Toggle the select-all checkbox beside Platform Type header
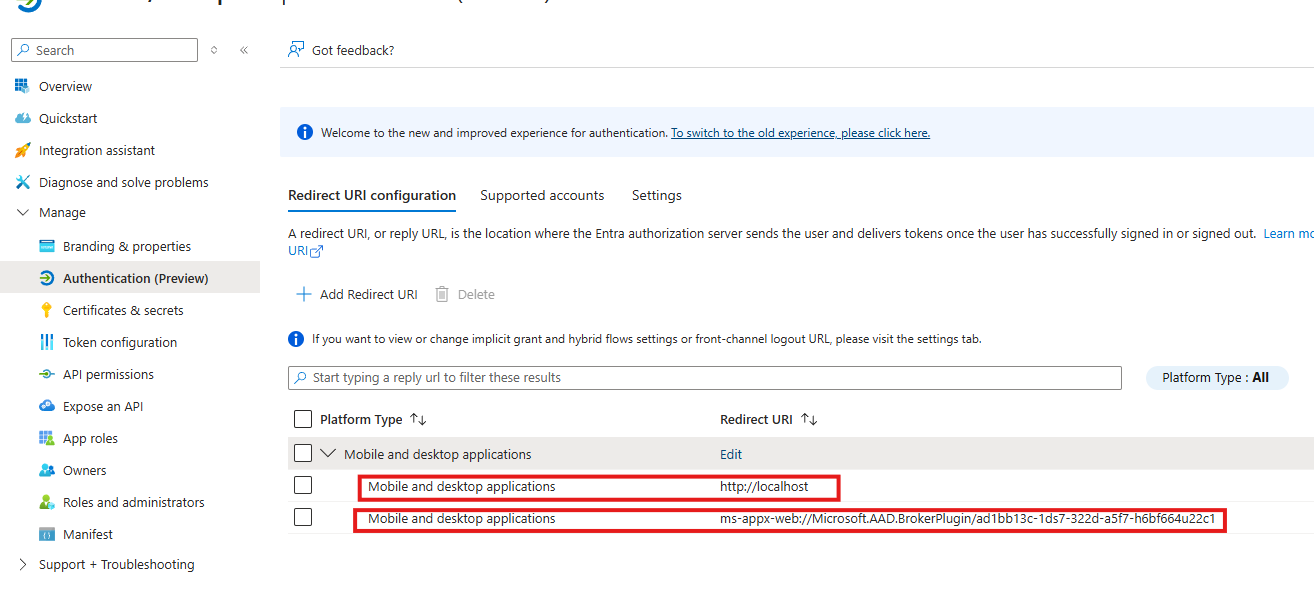This screenshot has width=1314, height=590. coord(303,419)
